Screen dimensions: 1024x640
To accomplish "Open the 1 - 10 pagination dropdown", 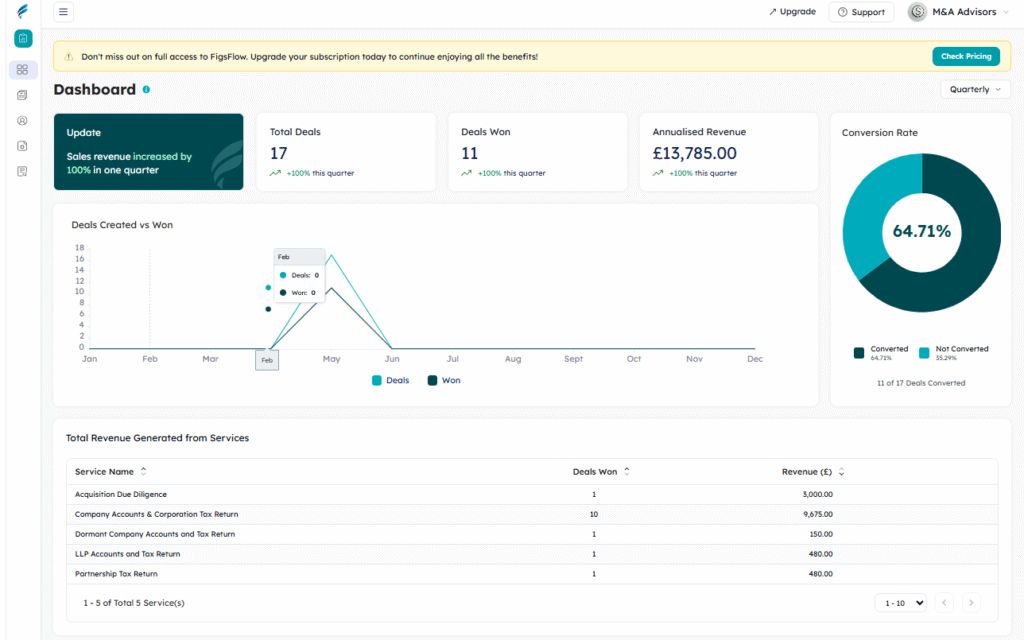I will click(x=900, y=602).
